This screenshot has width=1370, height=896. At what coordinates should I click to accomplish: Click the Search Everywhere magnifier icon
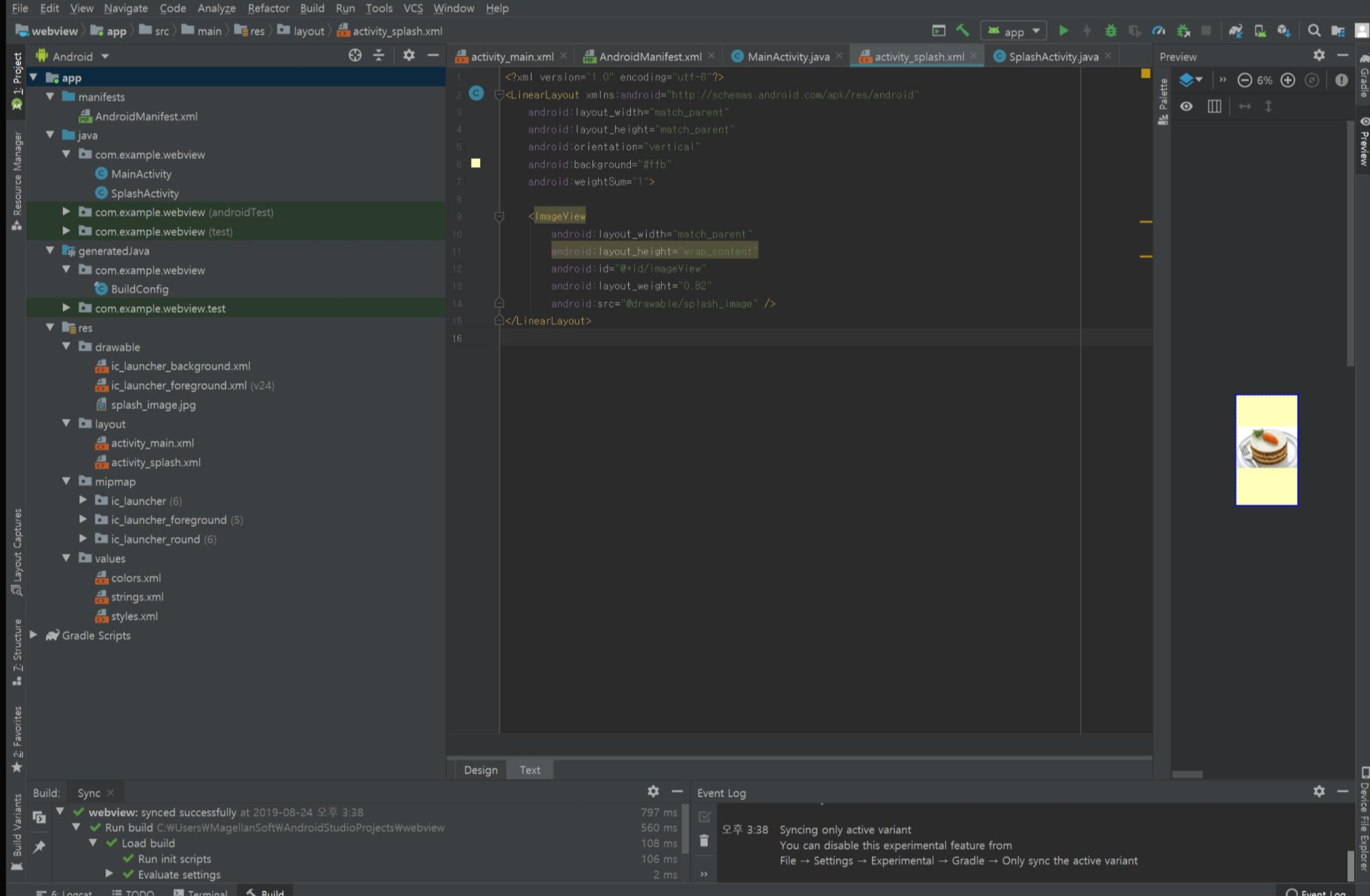click(x=1314, y=31)
